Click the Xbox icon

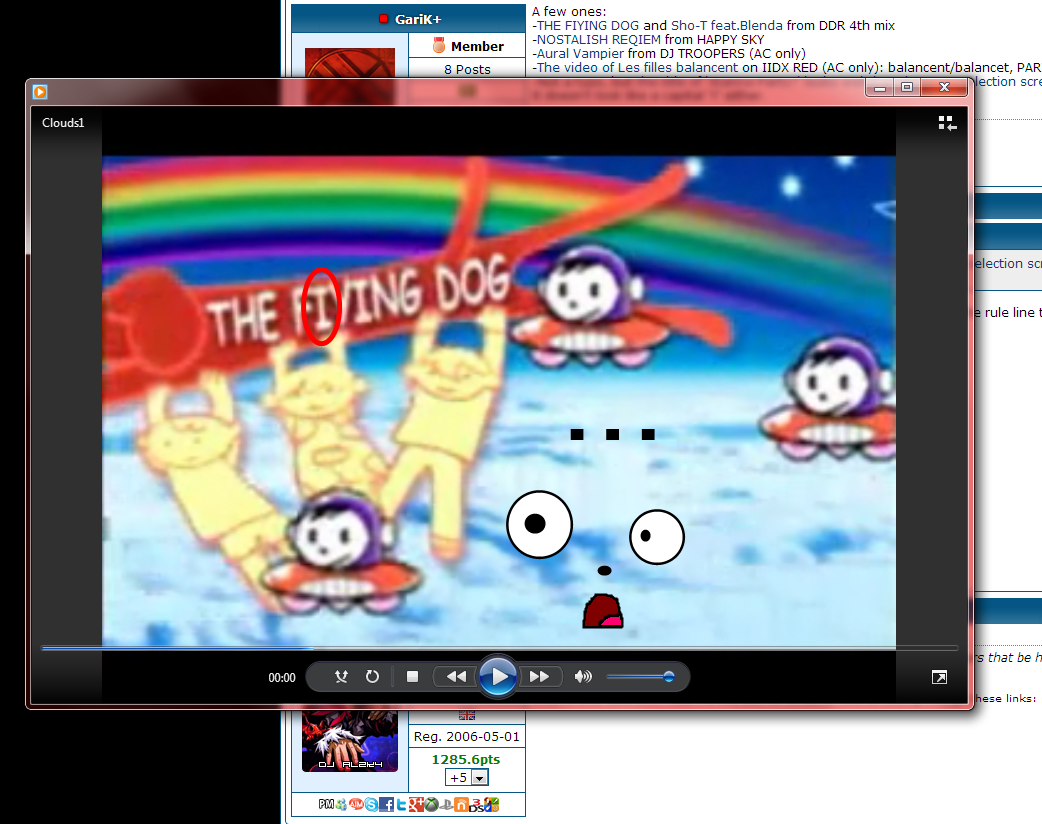(431, 805)
